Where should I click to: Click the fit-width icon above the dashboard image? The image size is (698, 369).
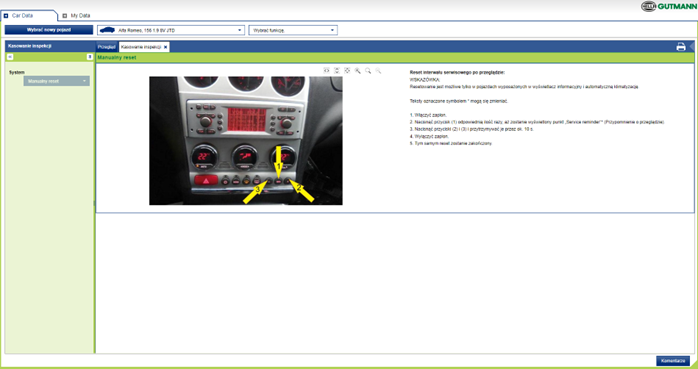[326, 70]
